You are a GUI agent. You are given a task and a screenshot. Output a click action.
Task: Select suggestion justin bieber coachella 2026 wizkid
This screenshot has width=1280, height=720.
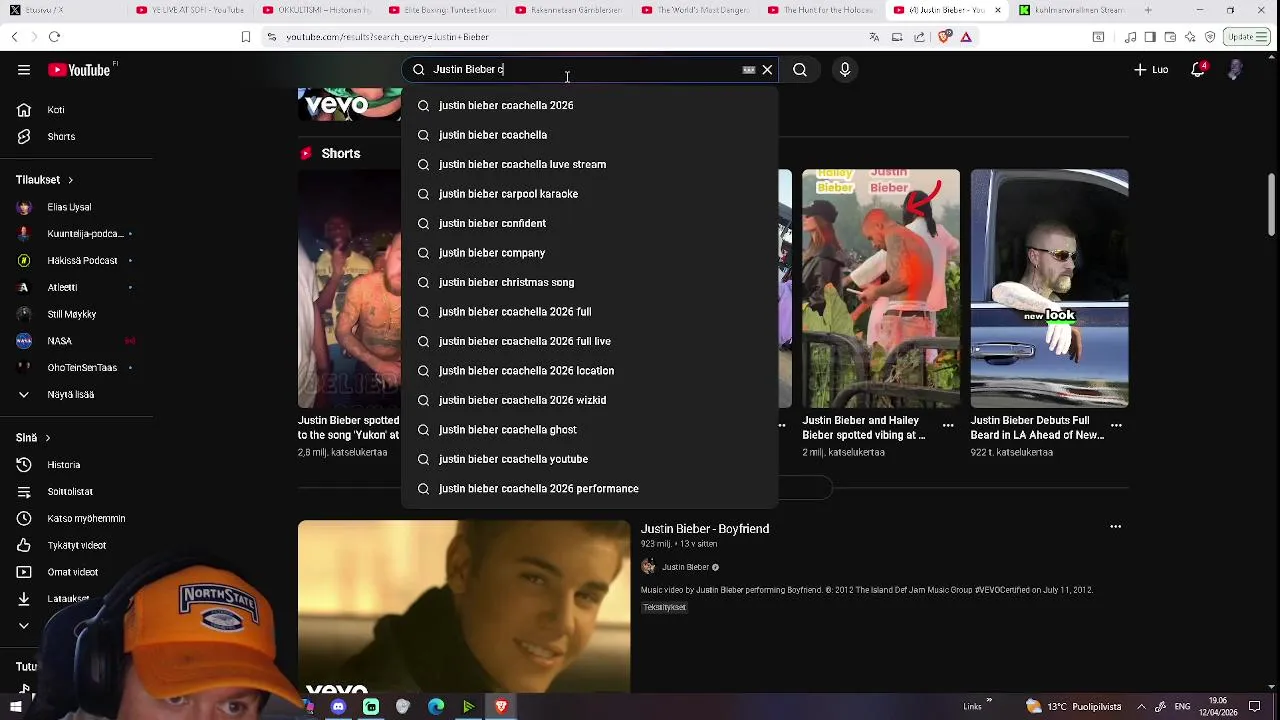point(590,400)
